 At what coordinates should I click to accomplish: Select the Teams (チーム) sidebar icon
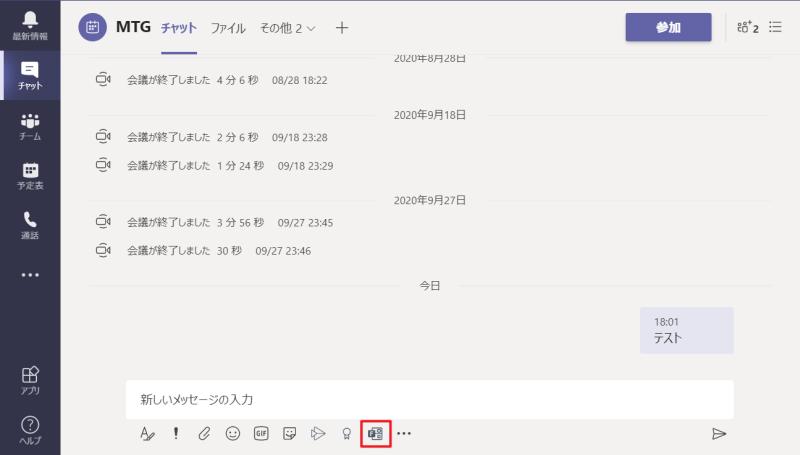click(29, 126)
